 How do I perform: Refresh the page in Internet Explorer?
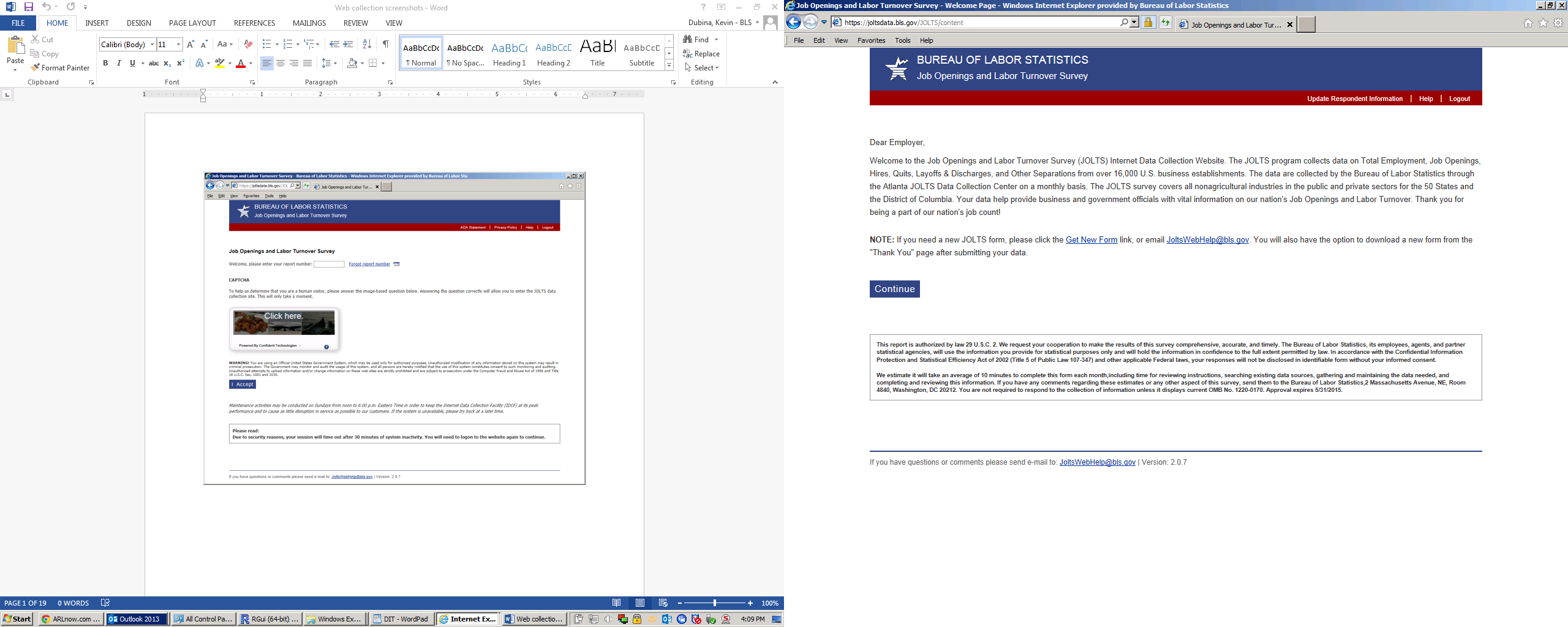point(1165,23)
